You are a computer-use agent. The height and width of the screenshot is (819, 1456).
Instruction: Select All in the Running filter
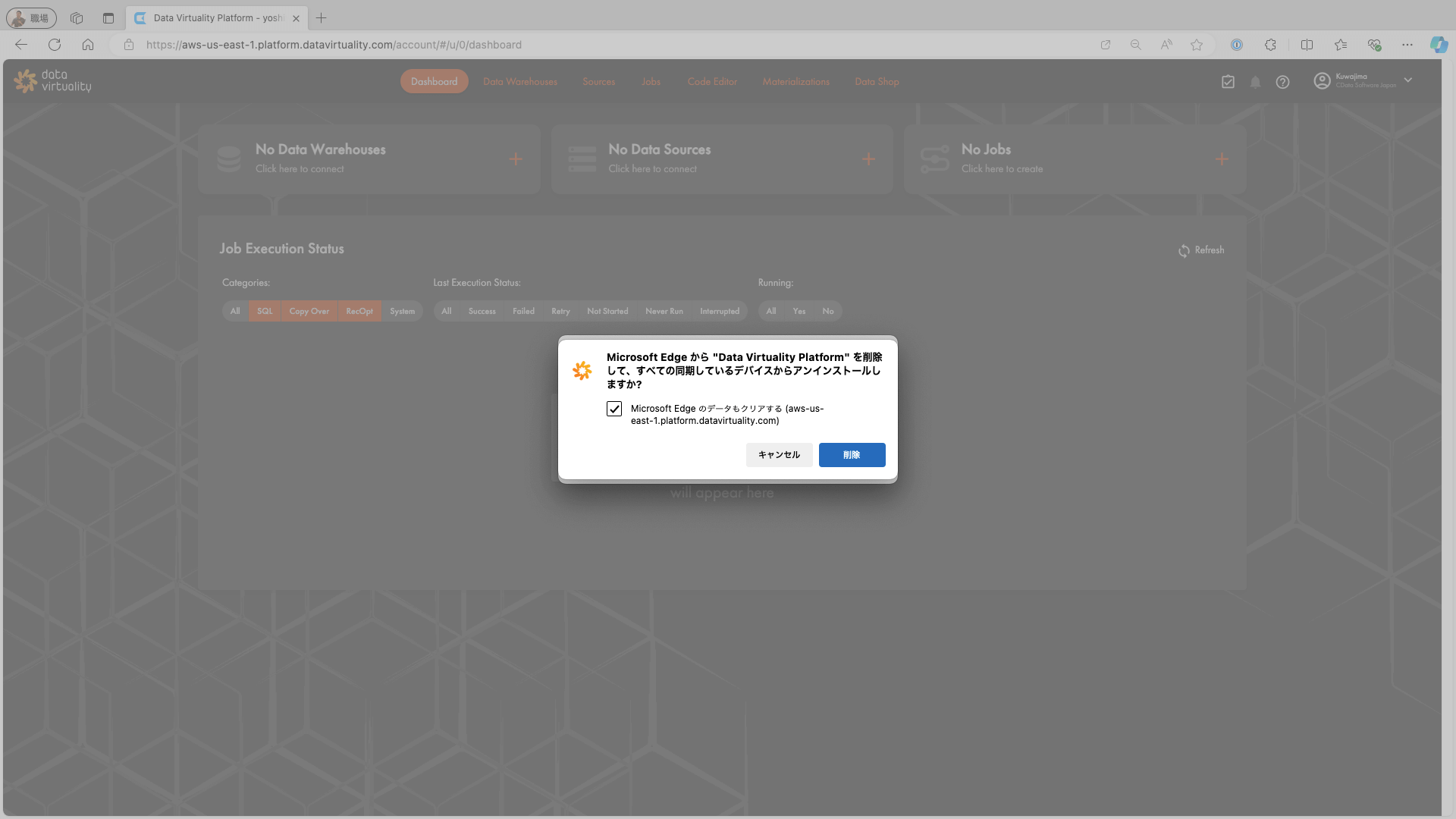click(x=771, y=312)
